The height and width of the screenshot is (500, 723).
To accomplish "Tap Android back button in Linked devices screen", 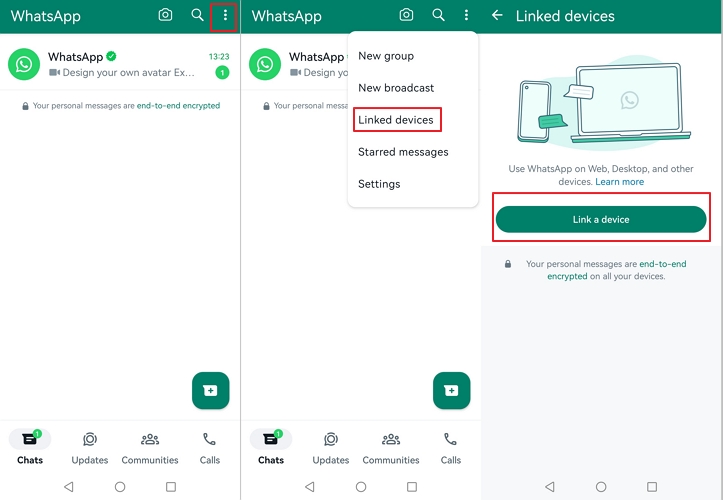I will (x=550, y=487).
